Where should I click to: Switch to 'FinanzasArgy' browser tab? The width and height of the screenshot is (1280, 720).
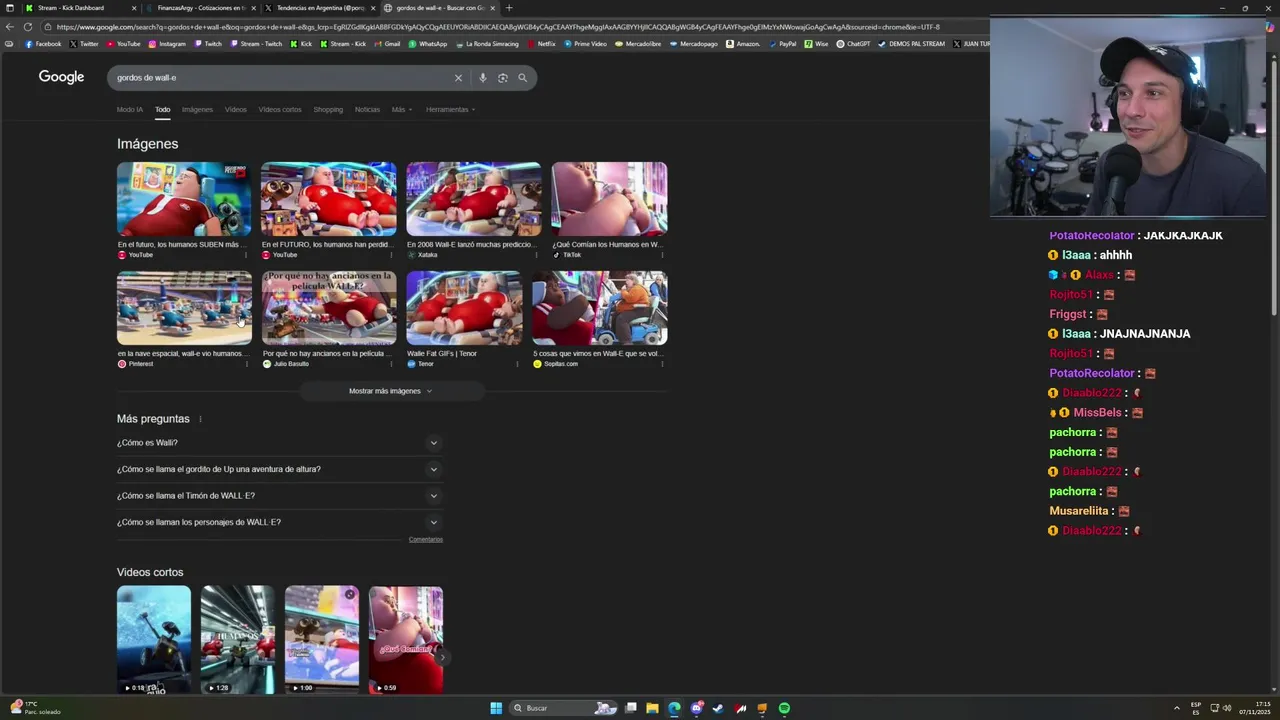(200, 8)
